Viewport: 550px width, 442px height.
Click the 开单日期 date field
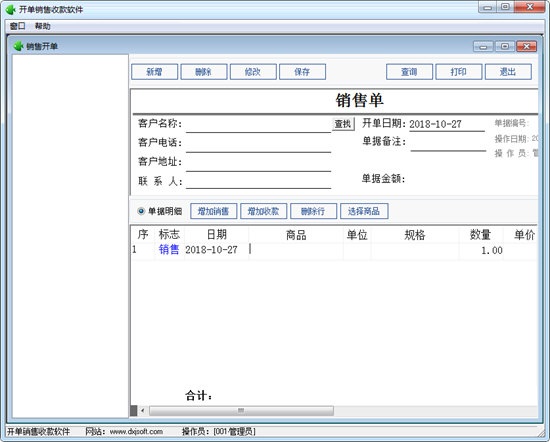click(447, 124)
